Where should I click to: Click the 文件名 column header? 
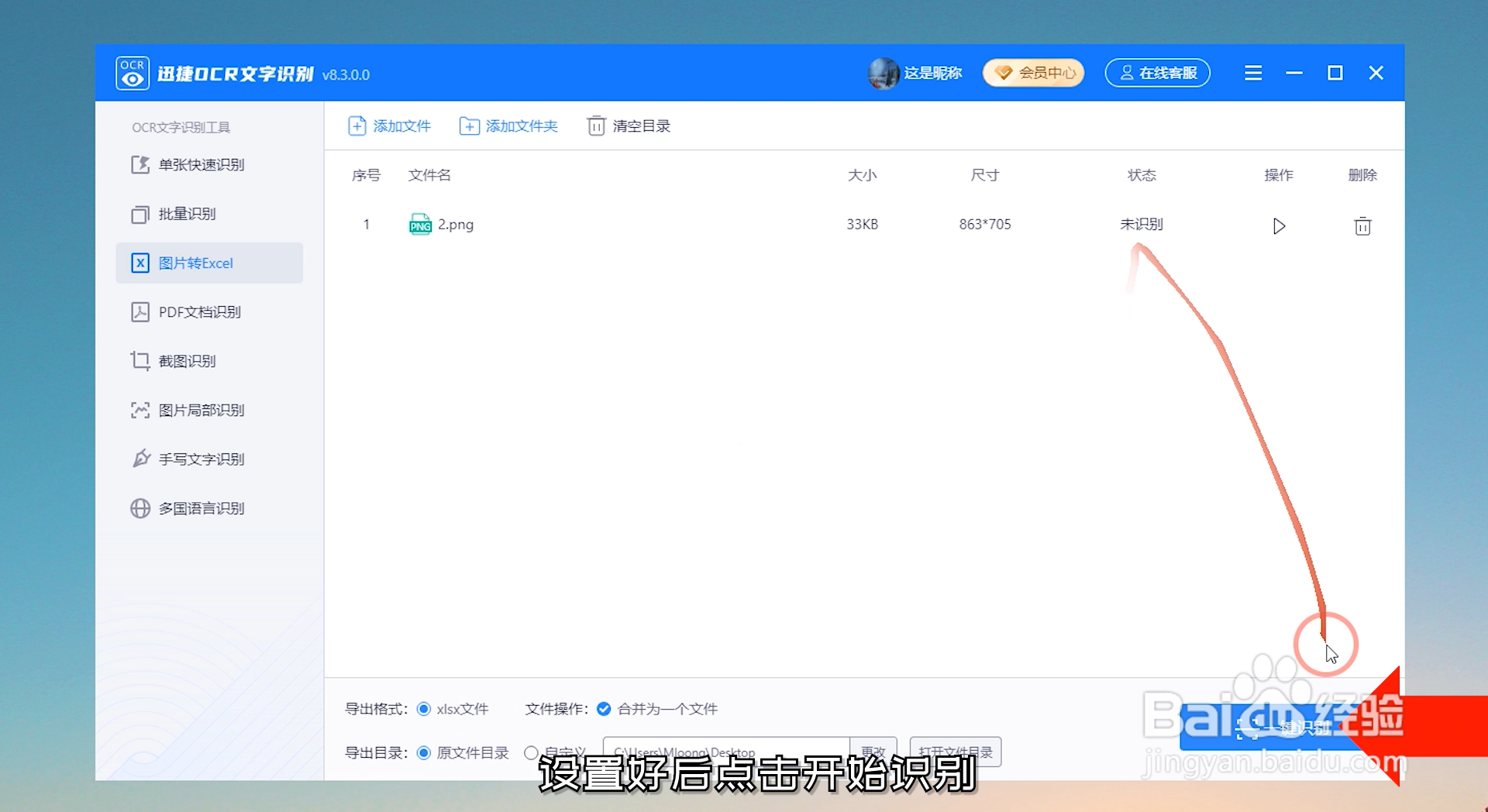[429, 175]
